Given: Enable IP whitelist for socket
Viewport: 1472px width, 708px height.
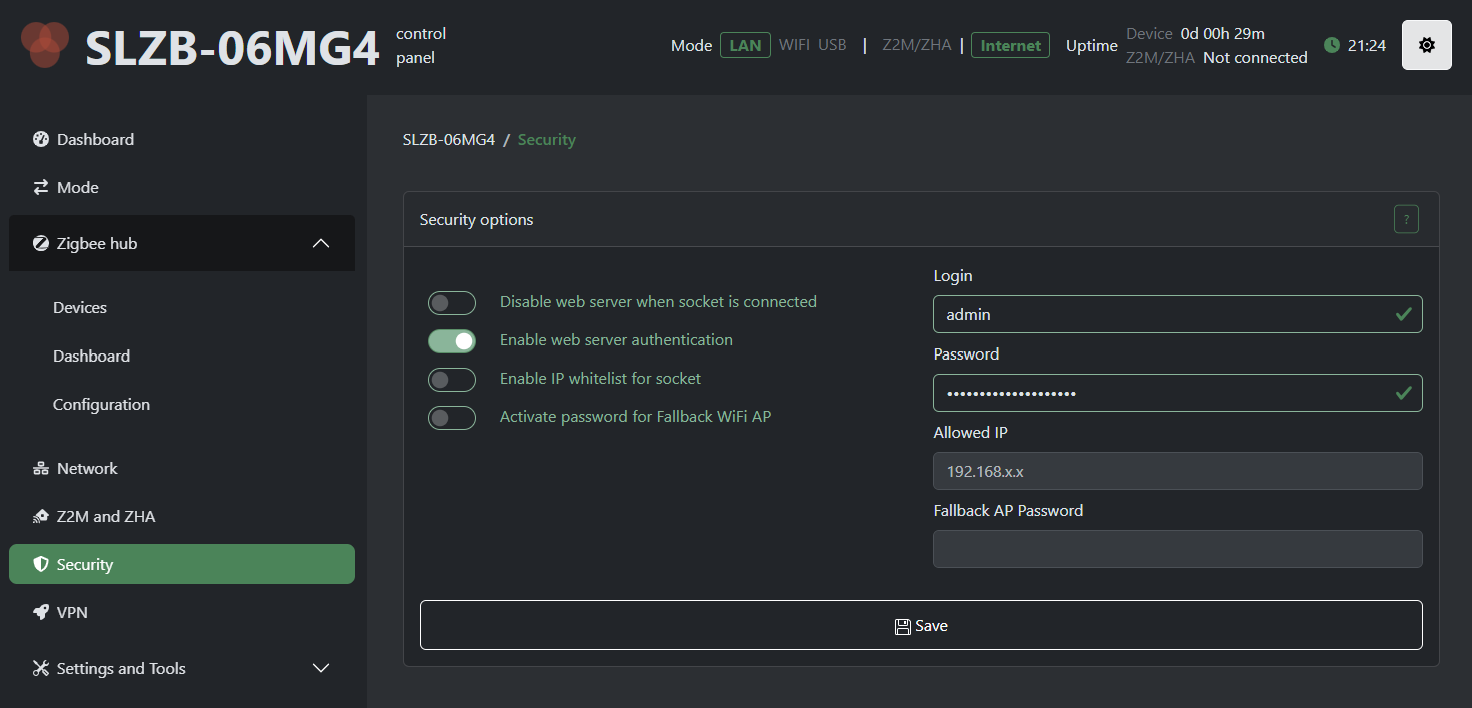Looking at the screenshot, I should pyautogui.click(x=451, y=379).
